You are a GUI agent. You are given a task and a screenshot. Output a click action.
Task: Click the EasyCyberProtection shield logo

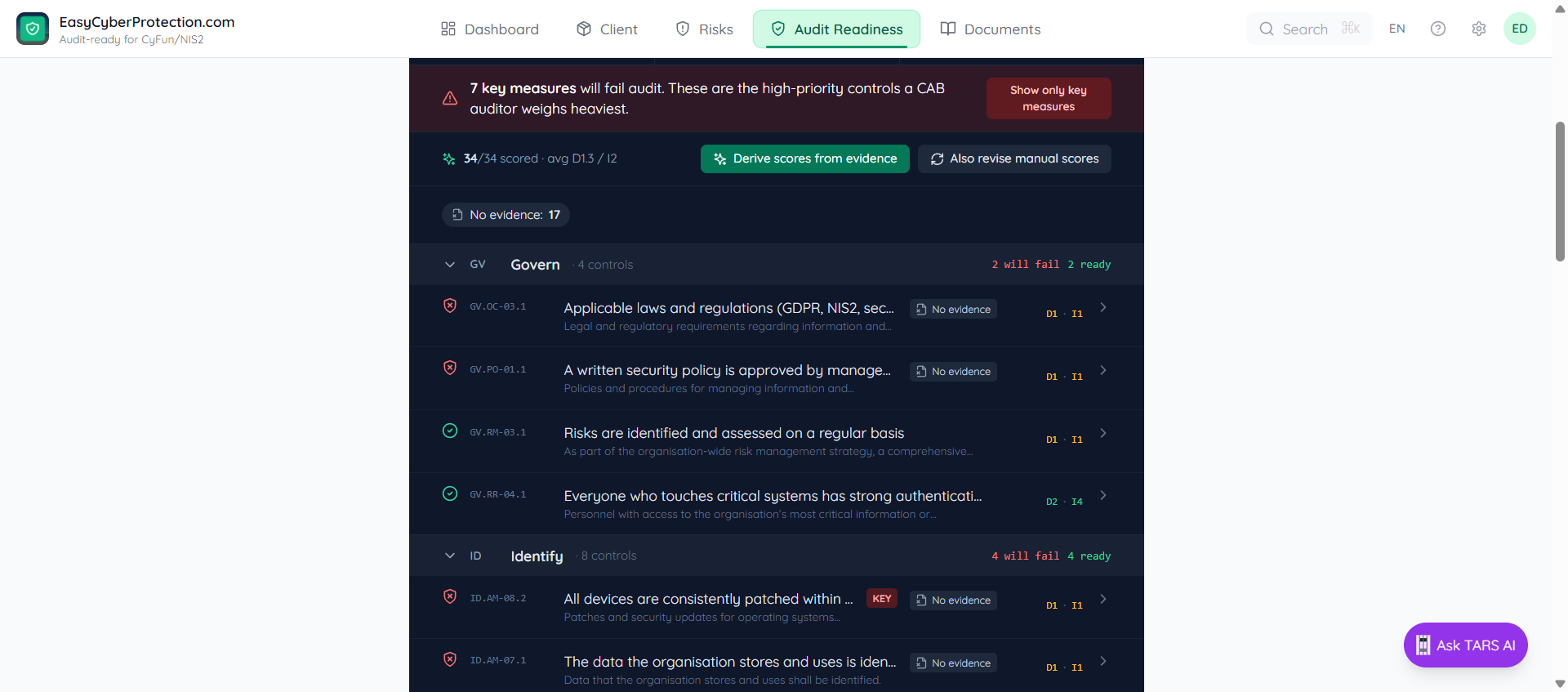33,29
